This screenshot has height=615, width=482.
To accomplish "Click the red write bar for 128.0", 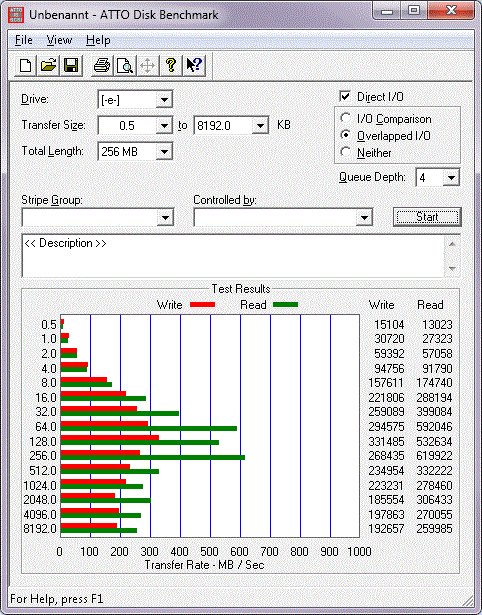I will click(110, 437).
